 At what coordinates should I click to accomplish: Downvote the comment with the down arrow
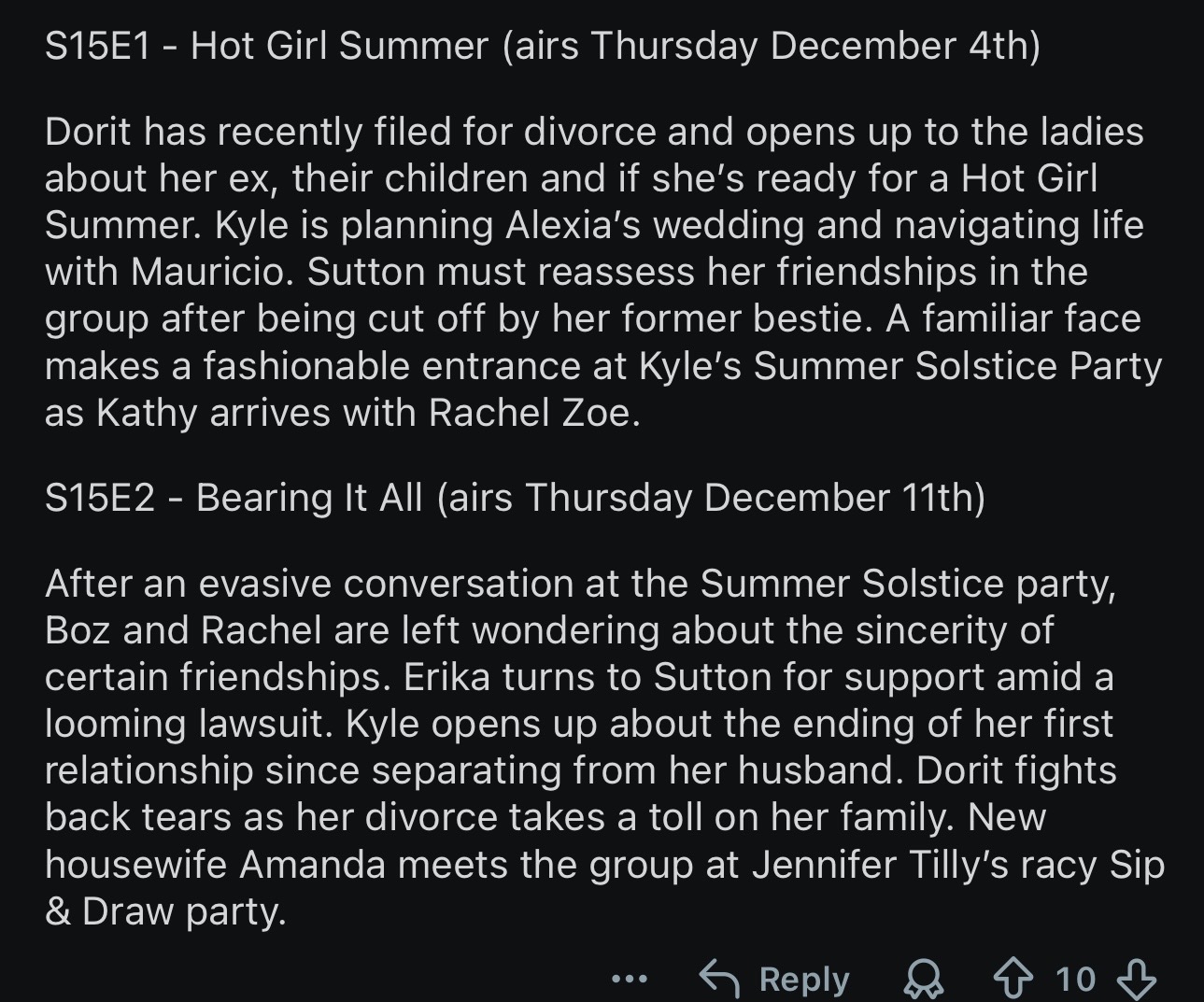(1137, 979)
